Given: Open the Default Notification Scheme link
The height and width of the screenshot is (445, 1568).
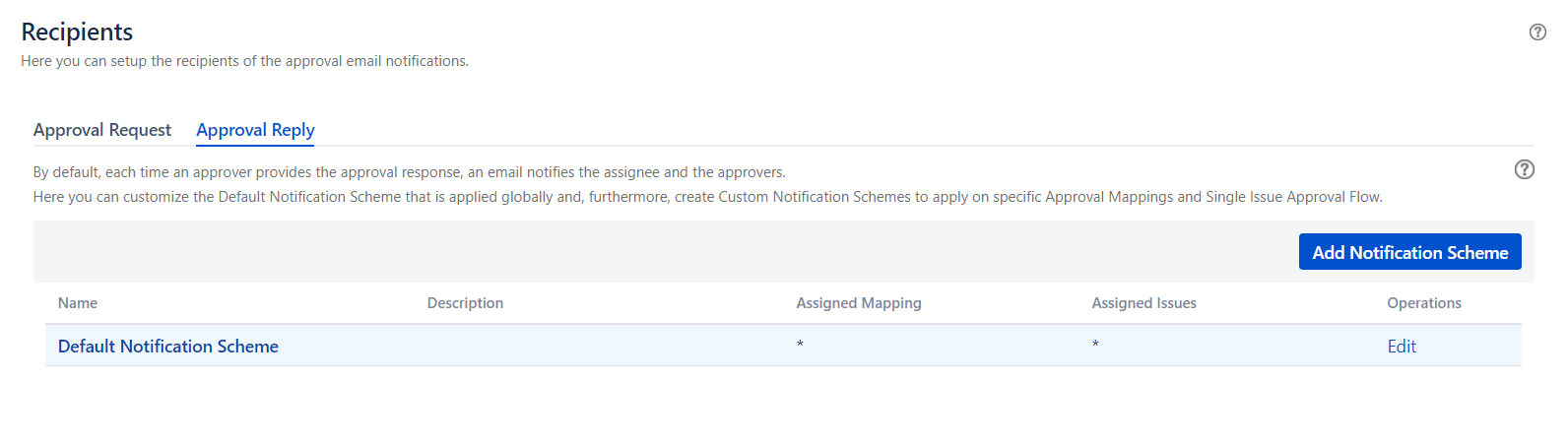Looking at the screenshot, I should [168, 347].
